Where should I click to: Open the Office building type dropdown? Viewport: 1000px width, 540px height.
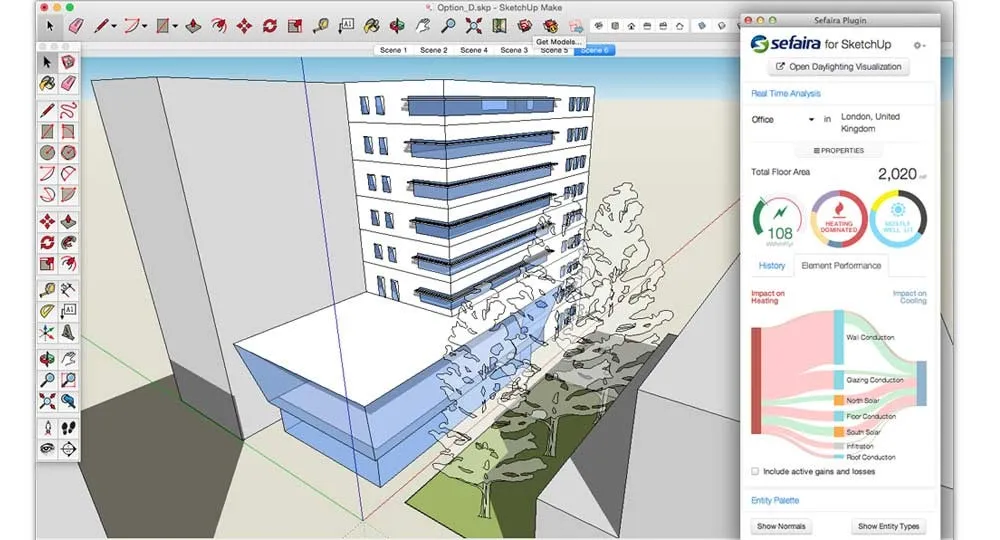(783, 119)
